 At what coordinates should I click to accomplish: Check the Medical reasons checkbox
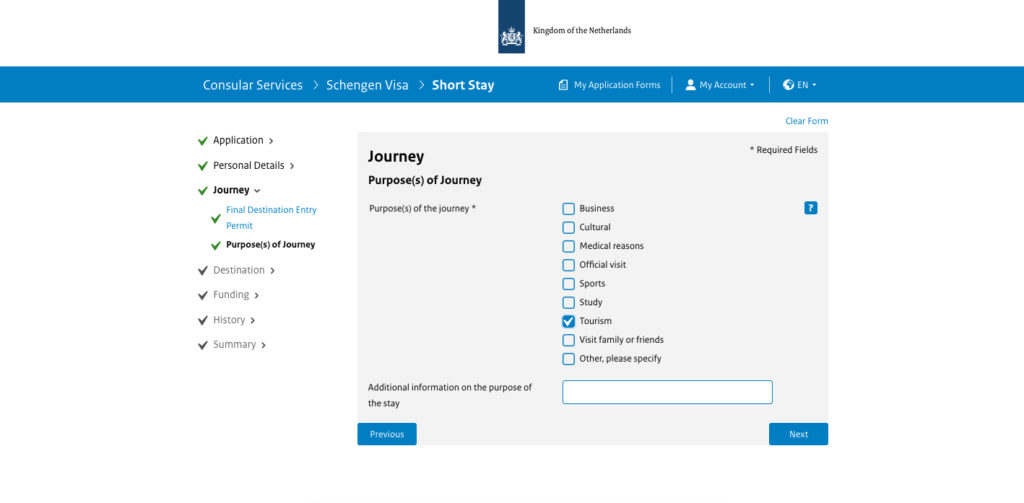tap(568, 246)
